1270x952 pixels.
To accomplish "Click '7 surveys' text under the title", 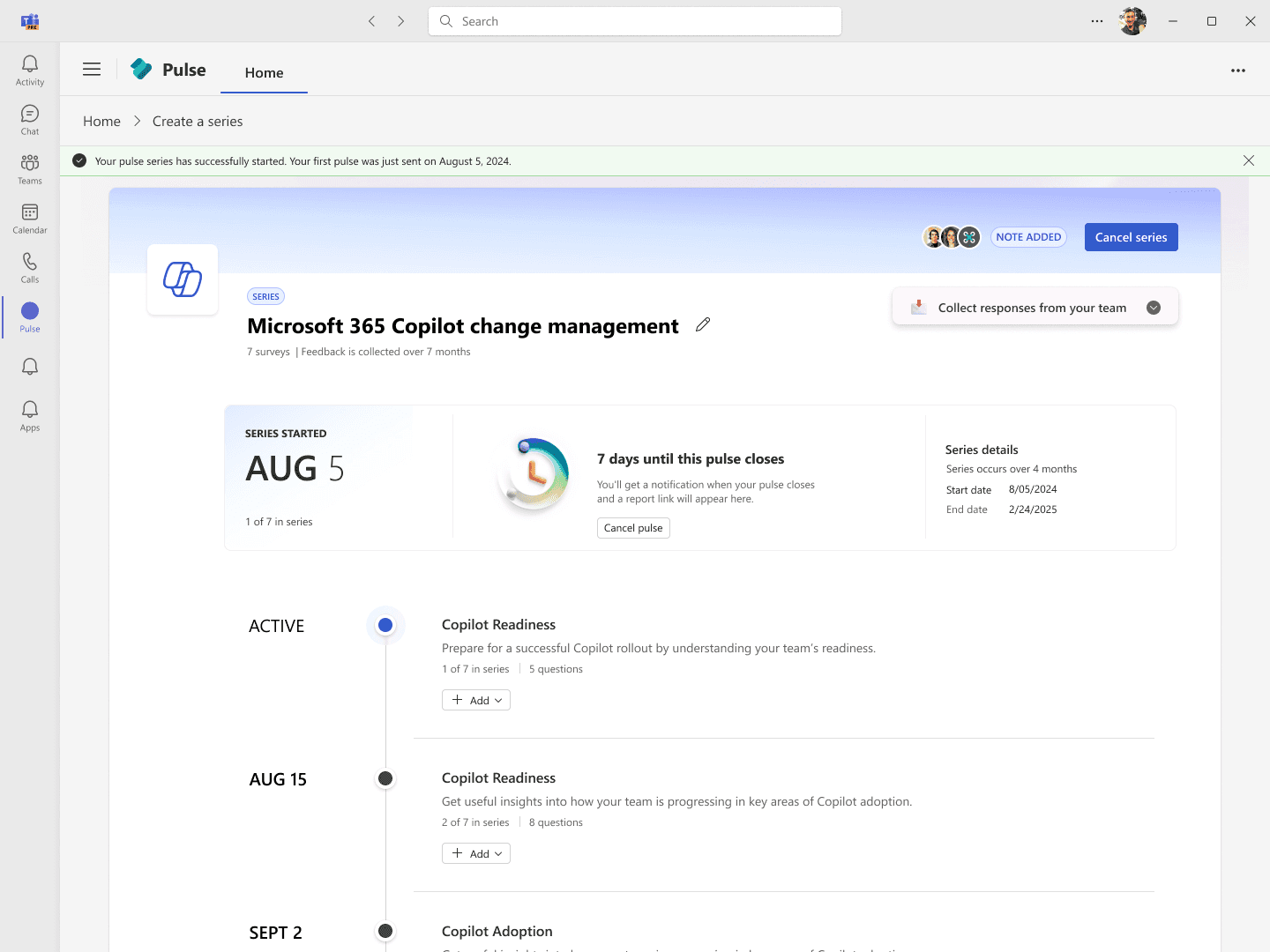I will (x=268, y=352).
